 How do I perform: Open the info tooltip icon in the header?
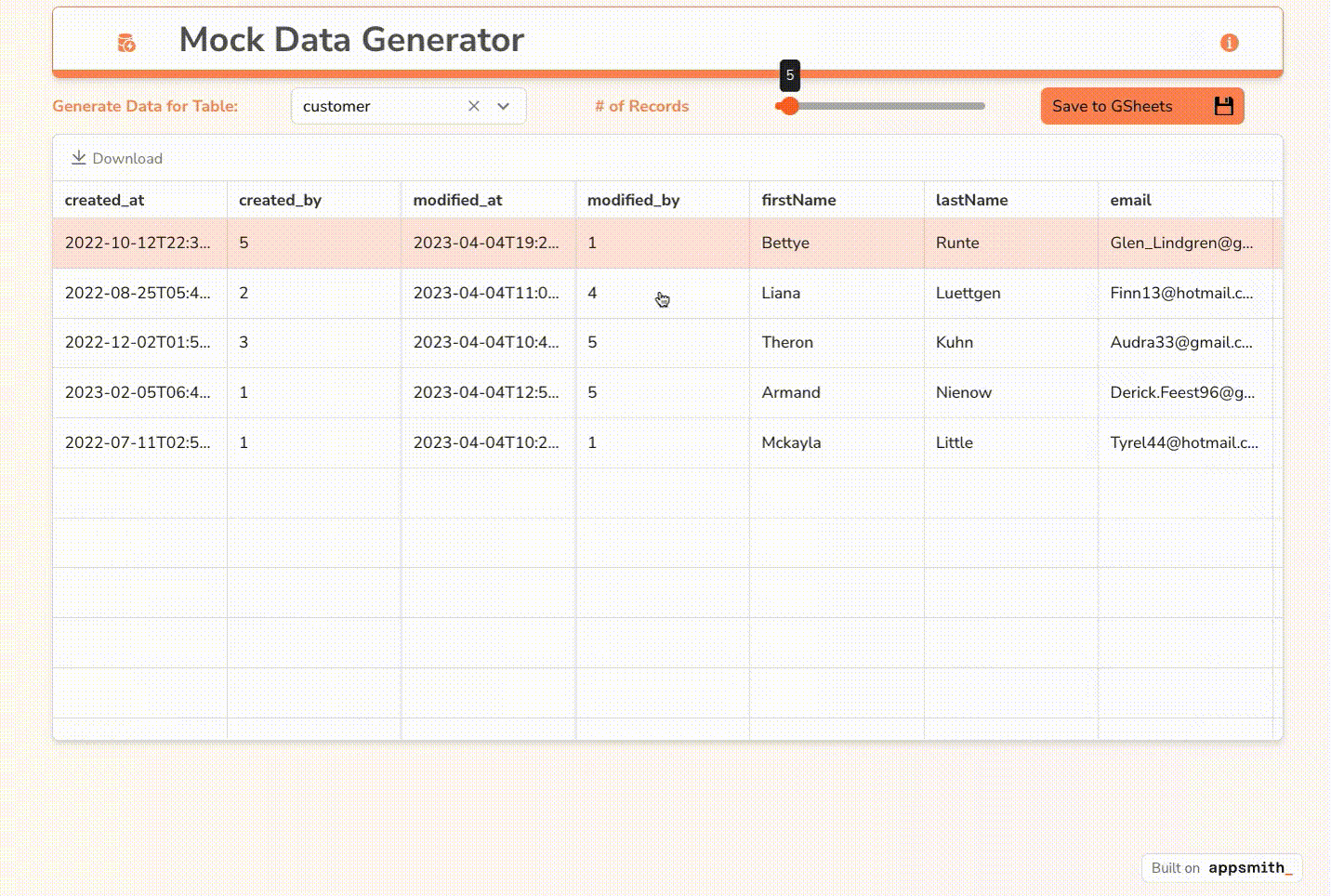coord(1229,43)
